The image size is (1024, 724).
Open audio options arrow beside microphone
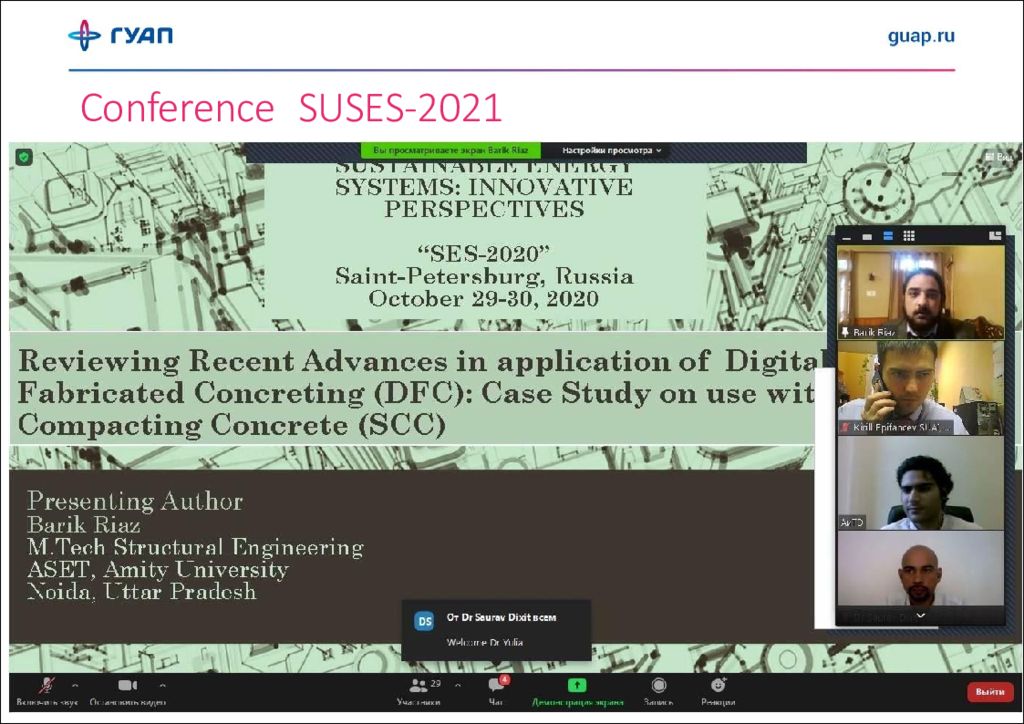[x=75, y=685]
